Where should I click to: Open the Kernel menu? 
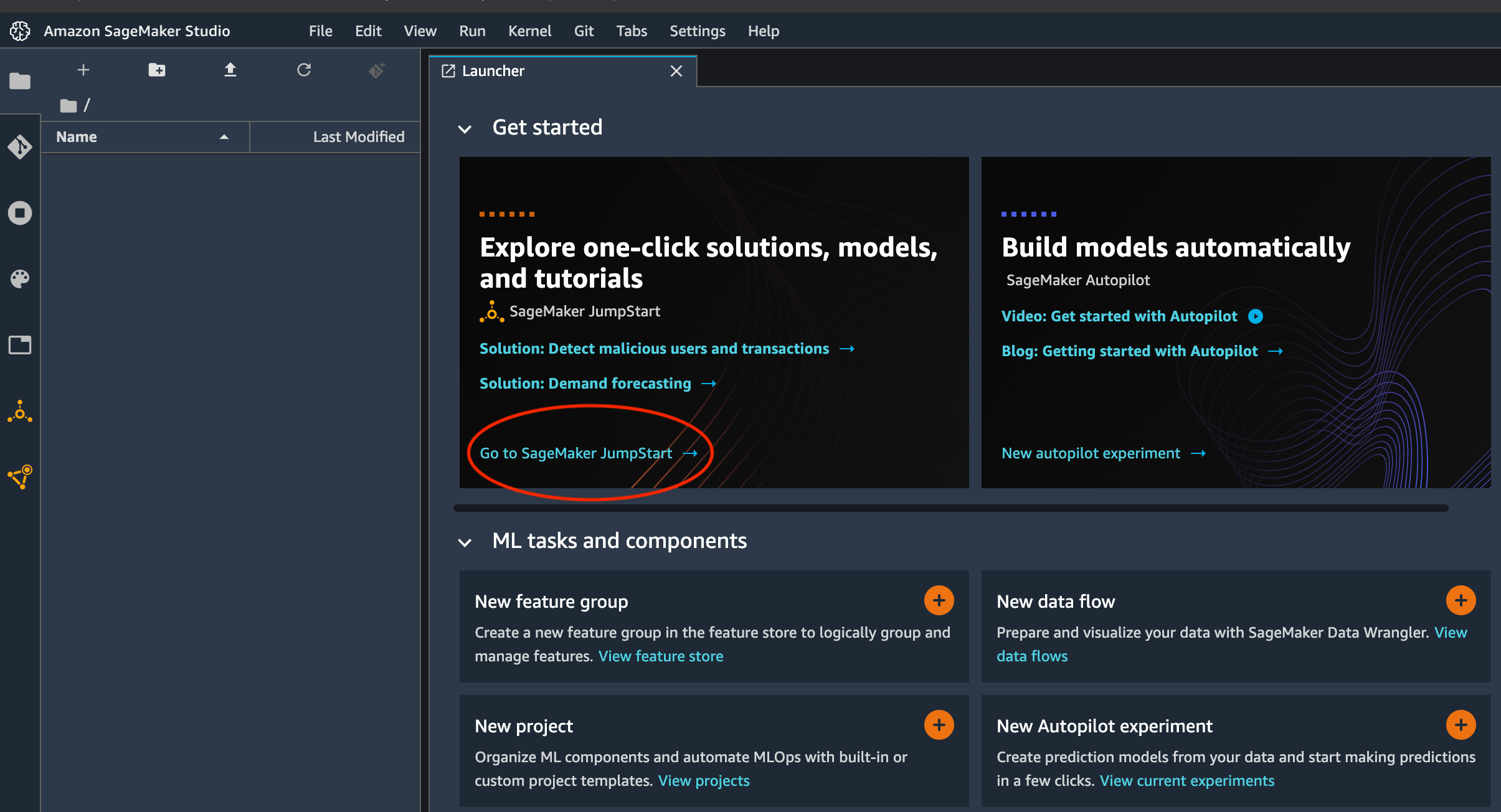click(x=530, y=30)
